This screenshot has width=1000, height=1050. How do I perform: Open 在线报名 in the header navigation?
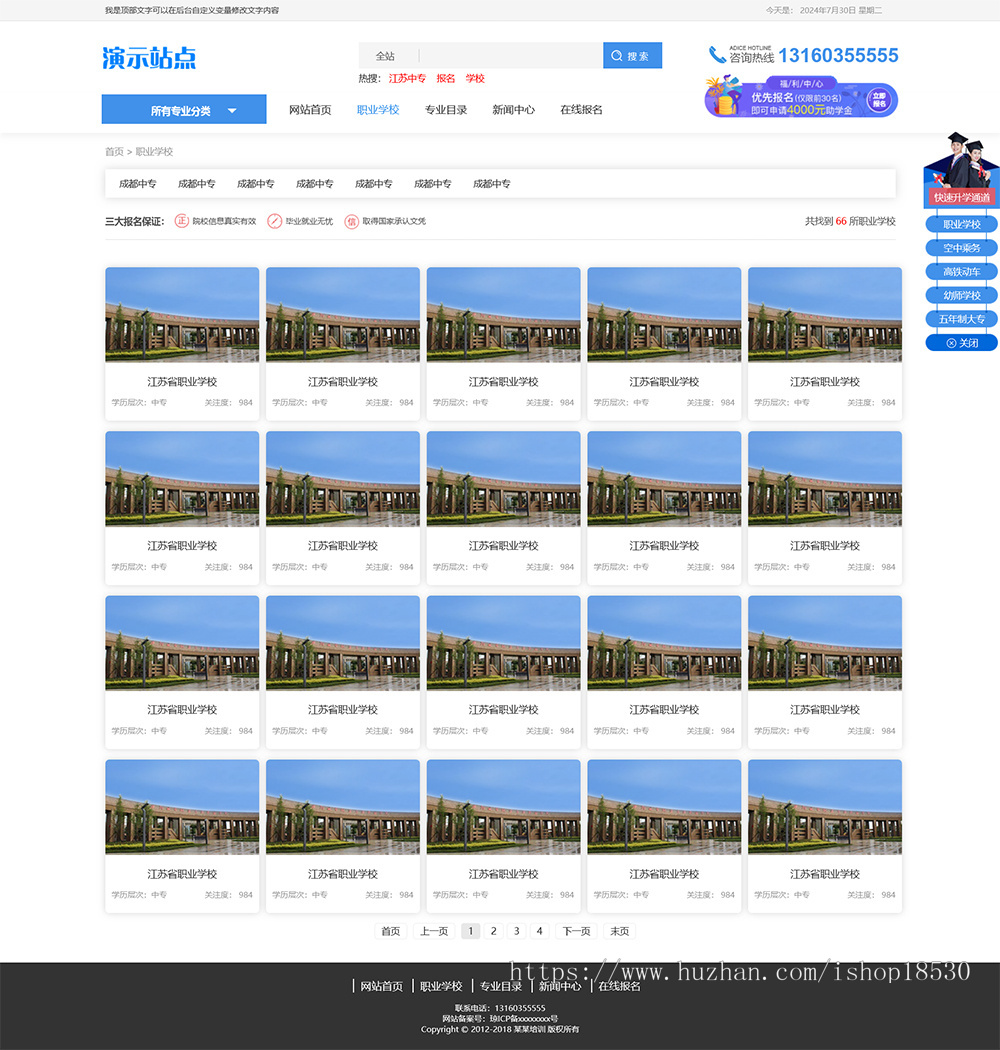point(581,110)
